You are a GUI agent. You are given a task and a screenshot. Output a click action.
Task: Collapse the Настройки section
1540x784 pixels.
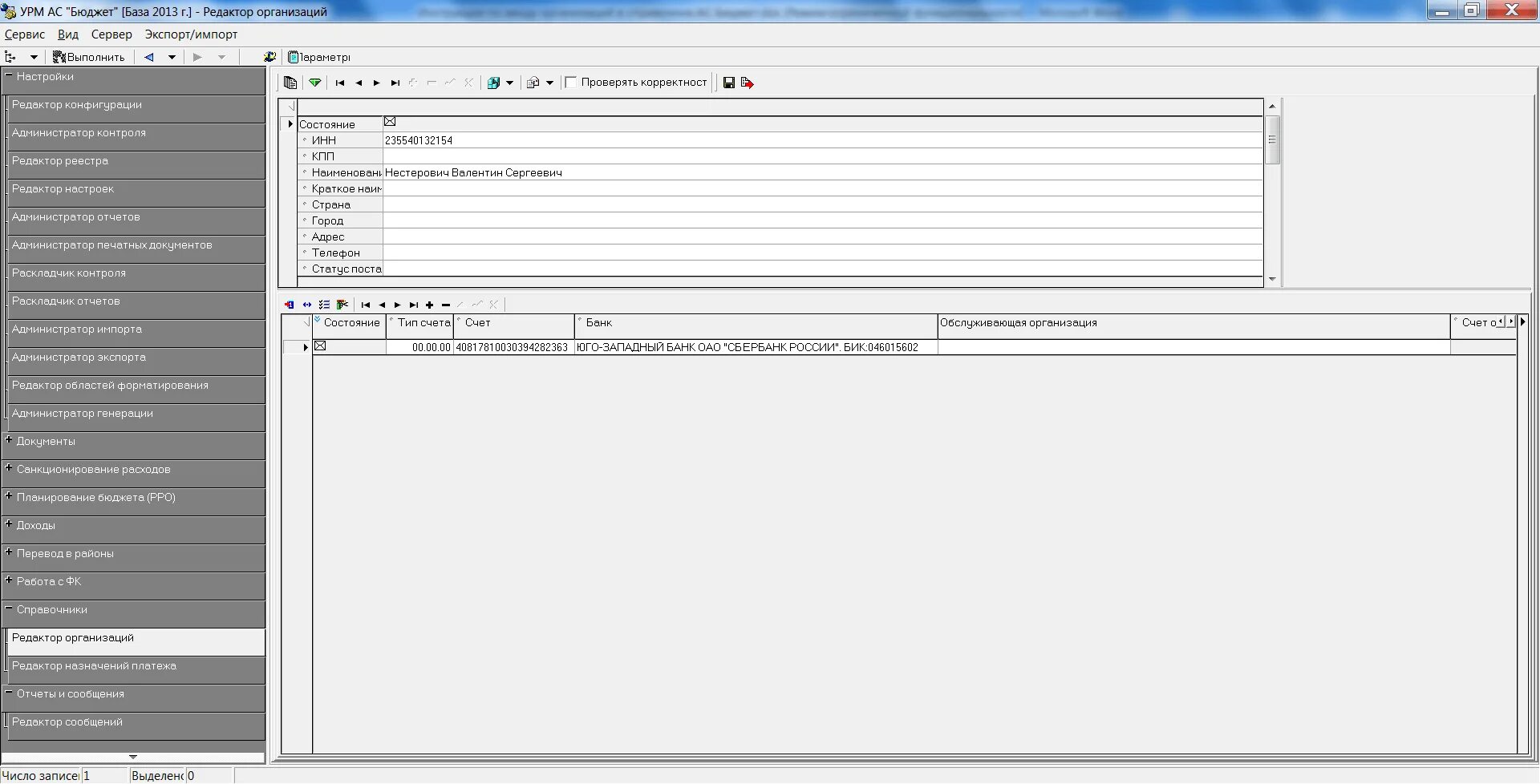pos(9,75)
